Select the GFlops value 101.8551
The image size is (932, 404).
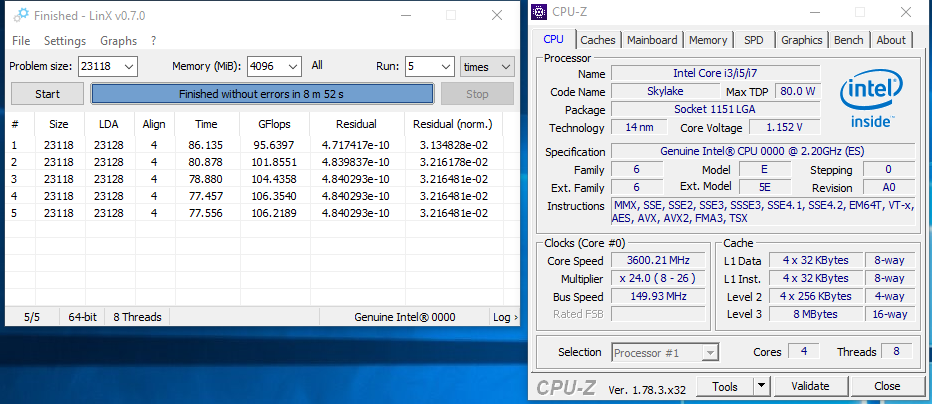276,162
